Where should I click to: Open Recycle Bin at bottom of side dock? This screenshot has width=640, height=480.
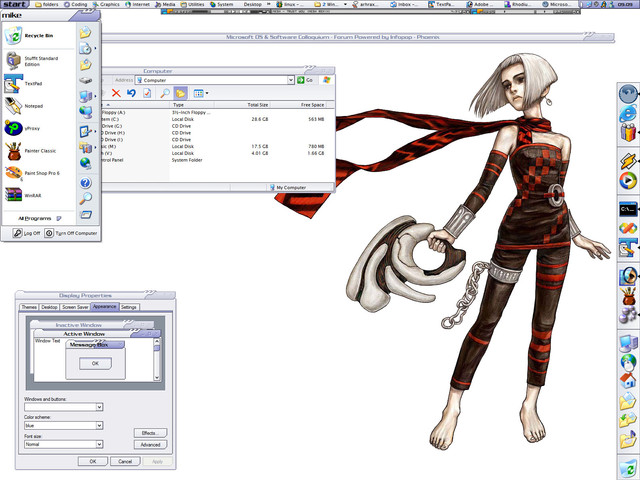click(628, 469)
